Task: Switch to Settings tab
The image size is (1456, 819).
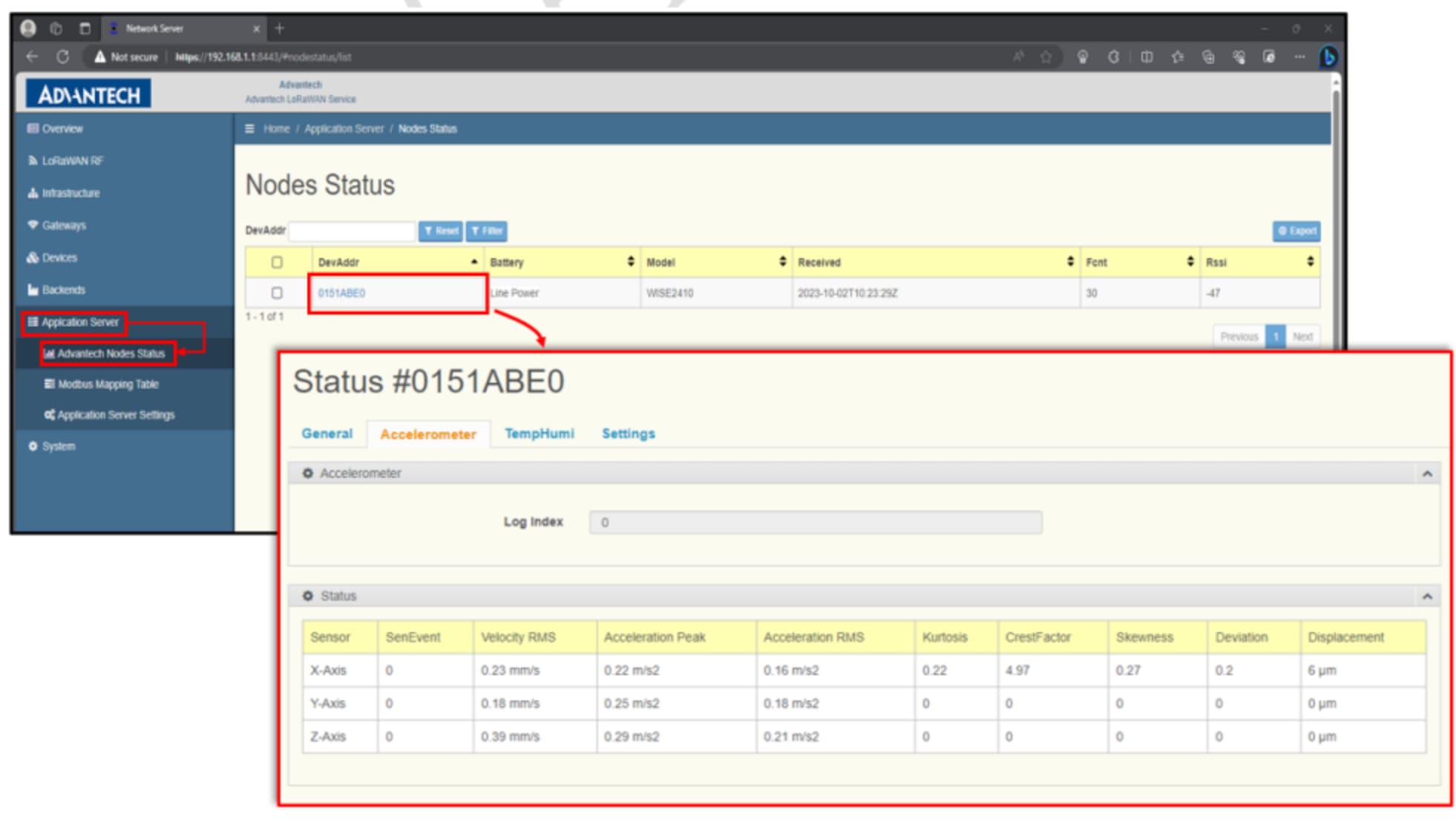Action: (x=629, y=433)
